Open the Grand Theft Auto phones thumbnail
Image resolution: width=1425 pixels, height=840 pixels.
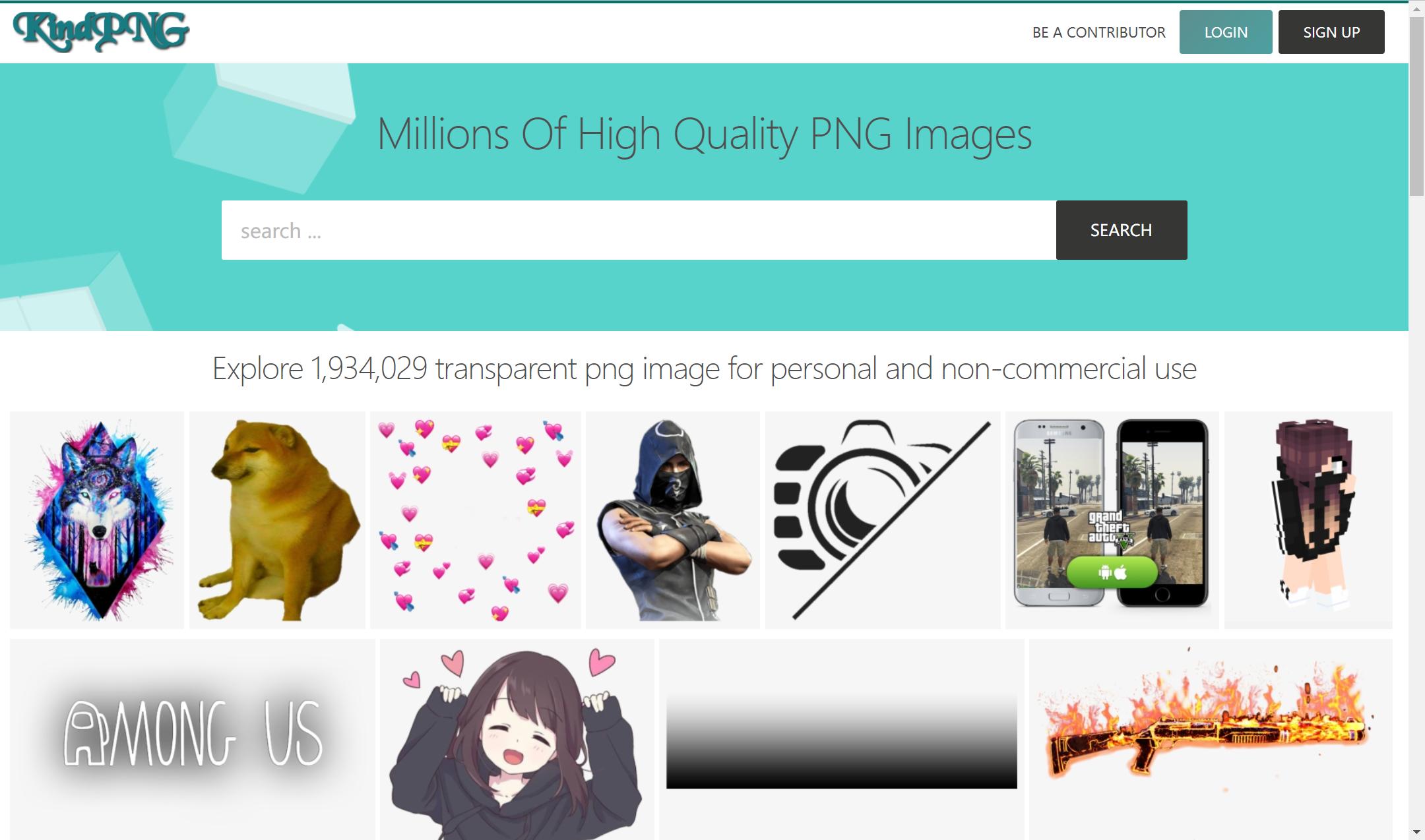[1112, 520]
